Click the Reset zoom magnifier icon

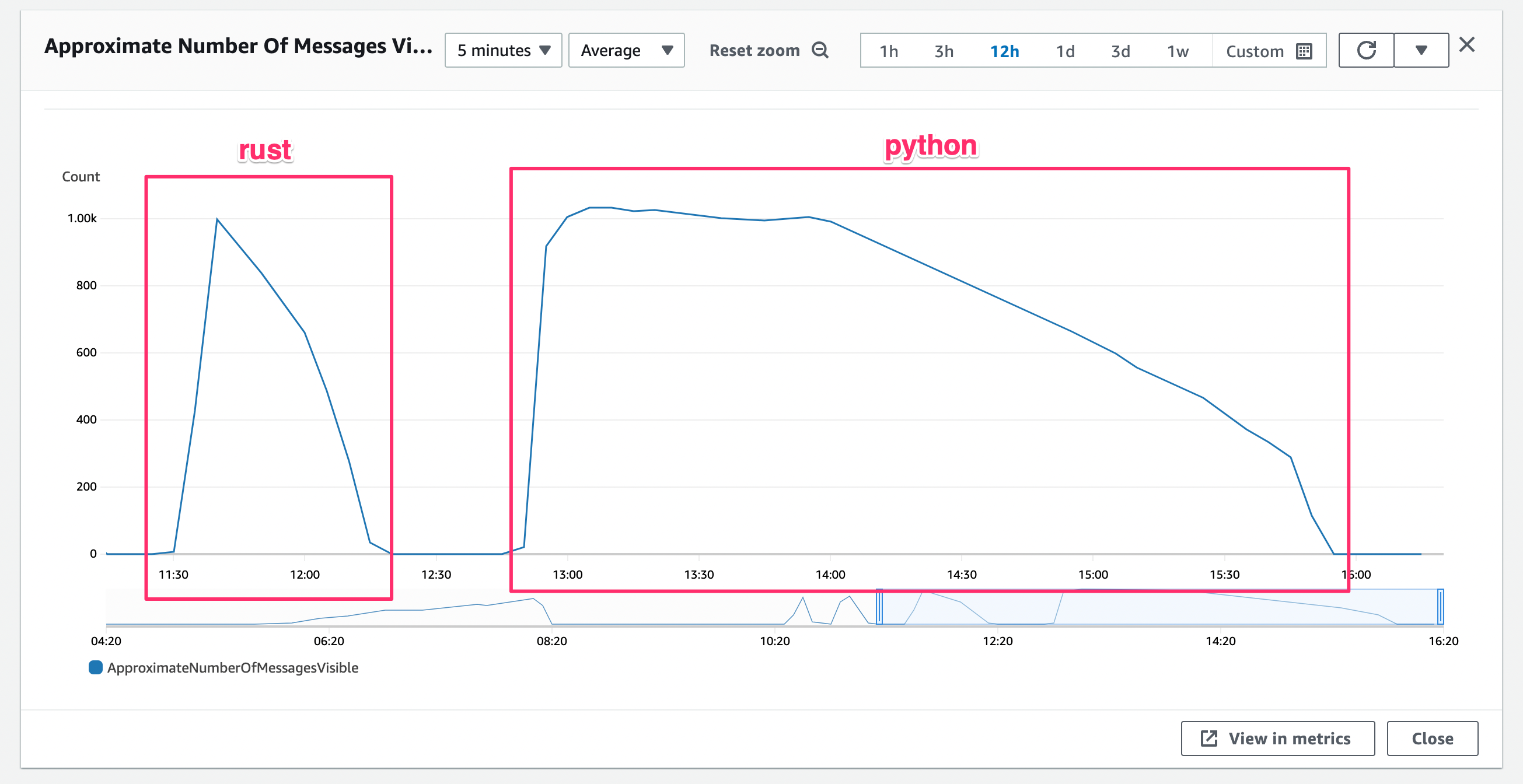click(820, 50)
